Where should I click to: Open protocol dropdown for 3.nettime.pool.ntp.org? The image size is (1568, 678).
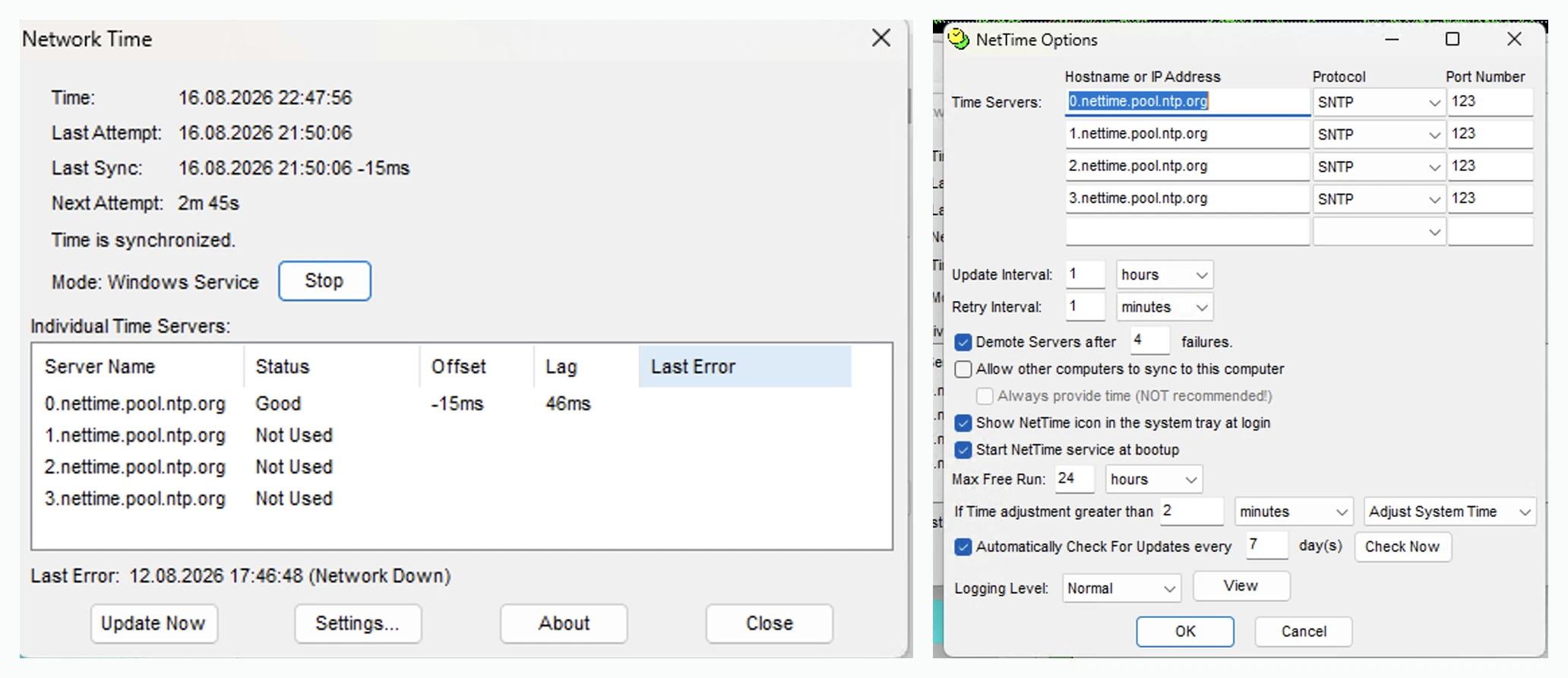tap(1379, 199)
